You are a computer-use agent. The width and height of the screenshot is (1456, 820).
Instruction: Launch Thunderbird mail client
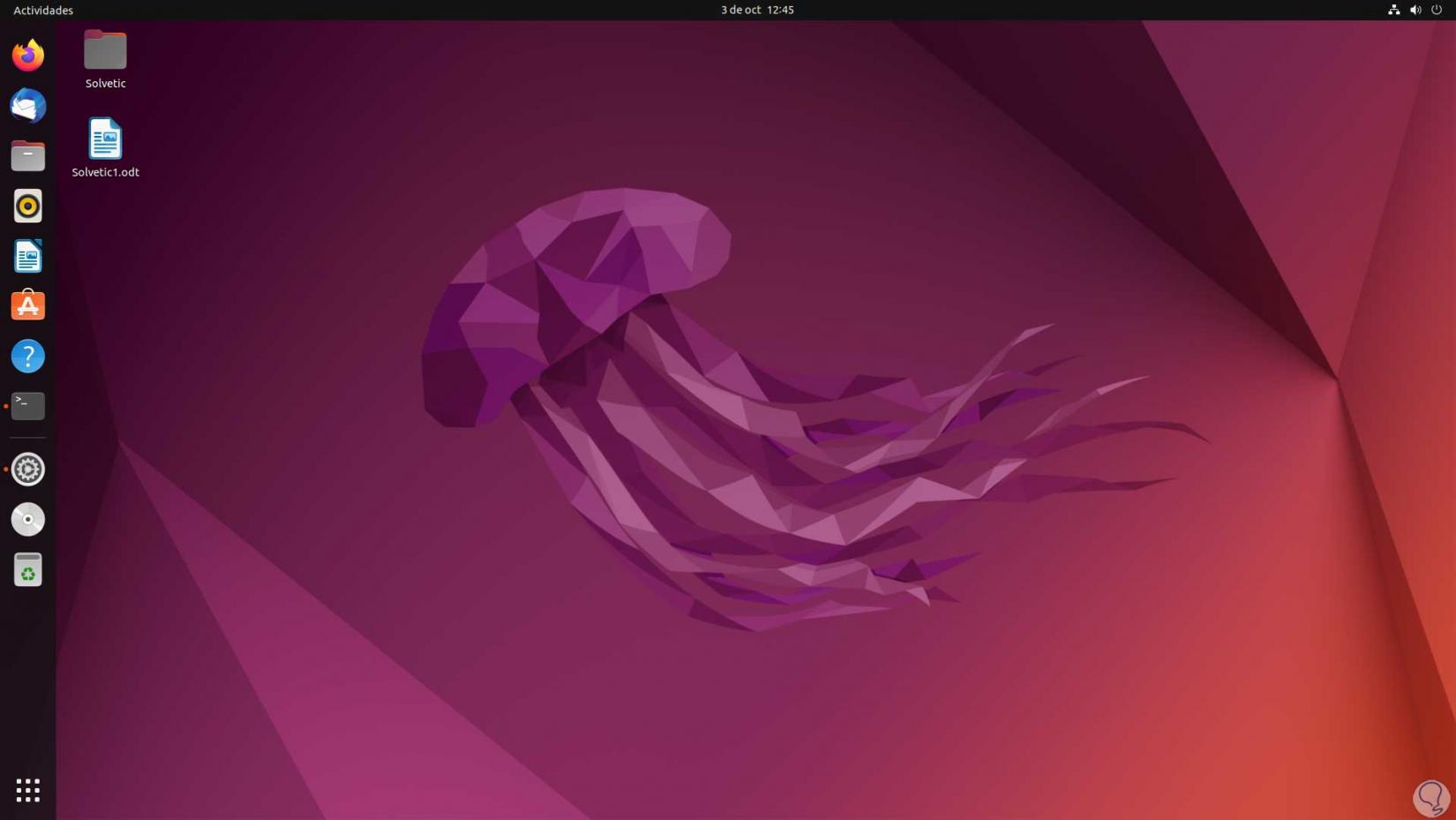coord(27,105)
